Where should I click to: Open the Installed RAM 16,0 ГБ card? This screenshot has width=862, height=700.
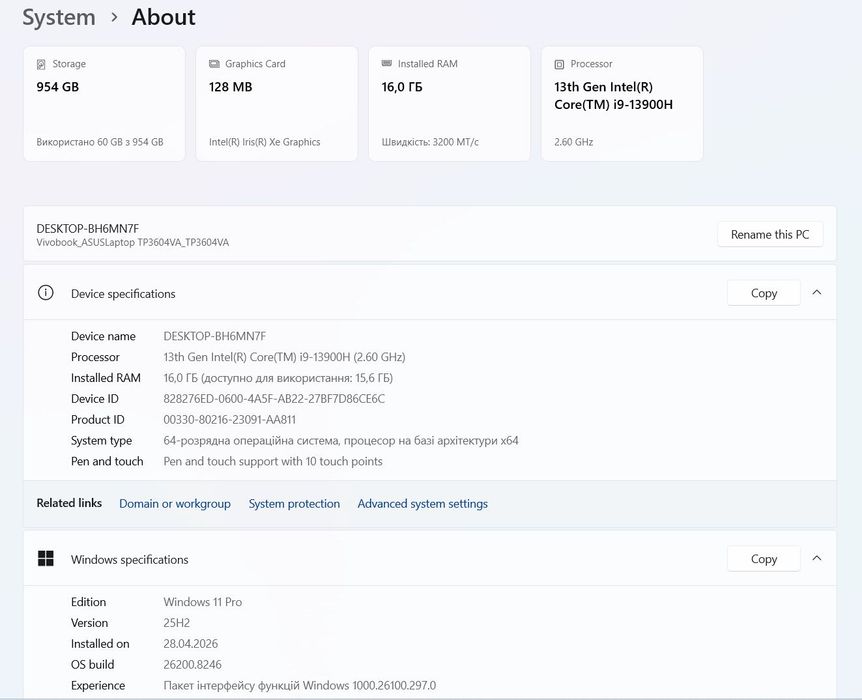point(449,104)
